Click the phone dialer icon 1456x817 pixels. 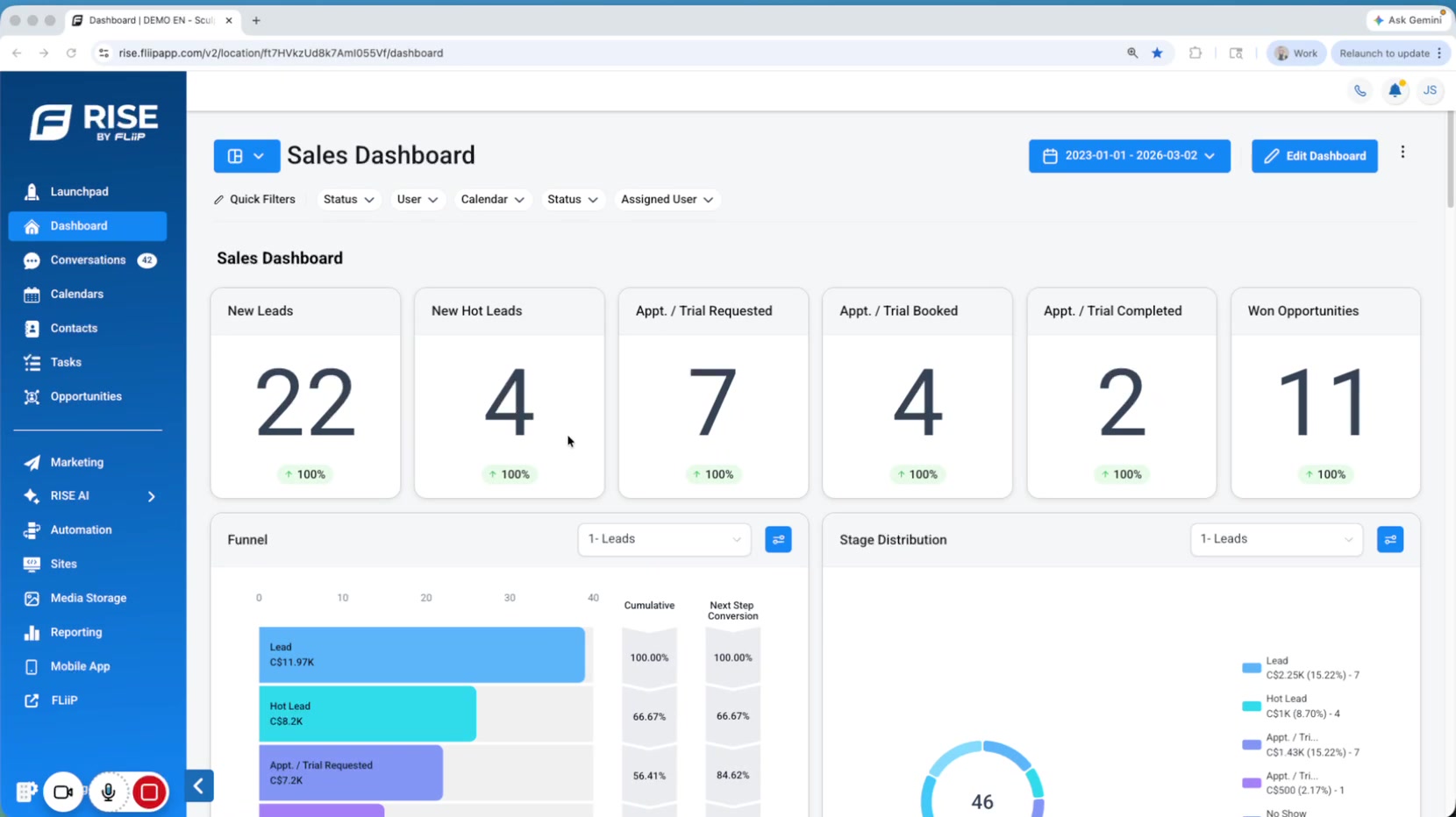[x=1360, y=90]
